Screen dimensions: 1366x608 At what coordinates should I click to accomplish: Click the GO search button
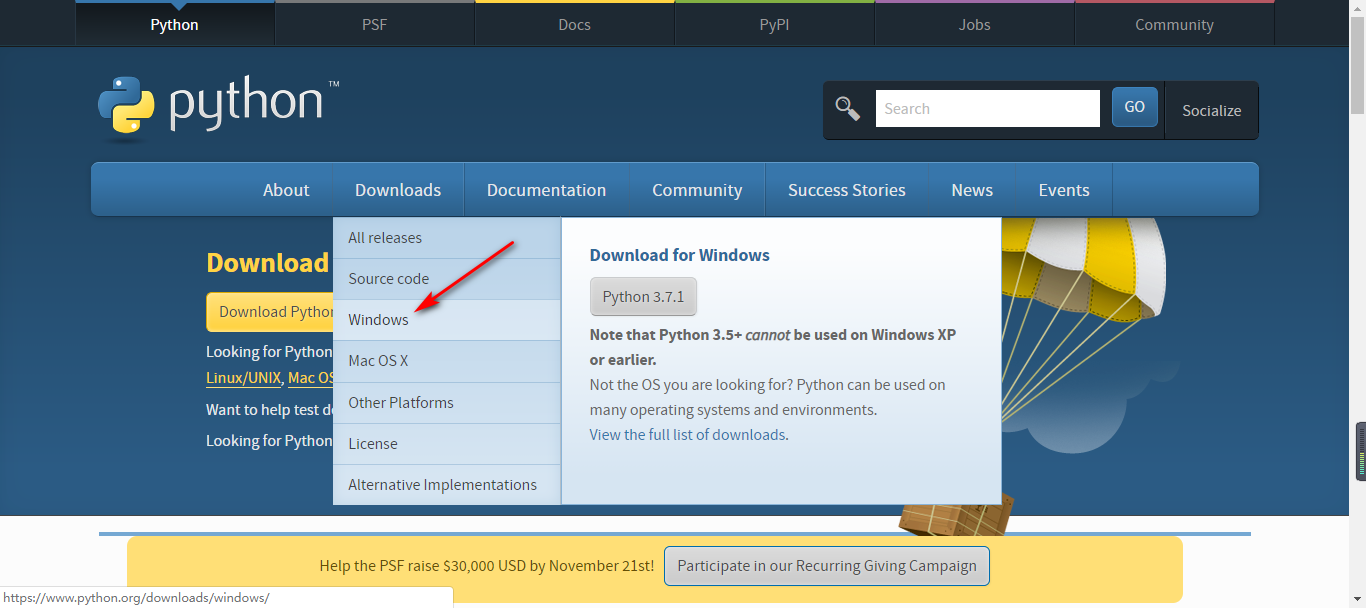point(1135,107)
